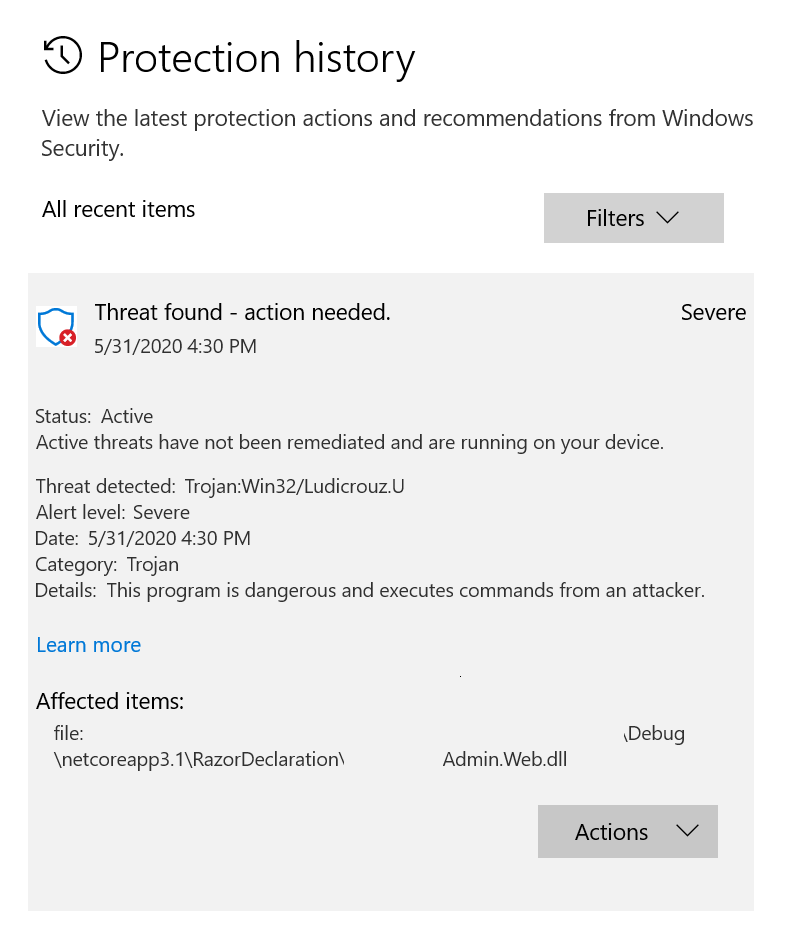Click the 'Affected items:' heading
This screenshot has width=801, height=935.
tap(110, 702)
